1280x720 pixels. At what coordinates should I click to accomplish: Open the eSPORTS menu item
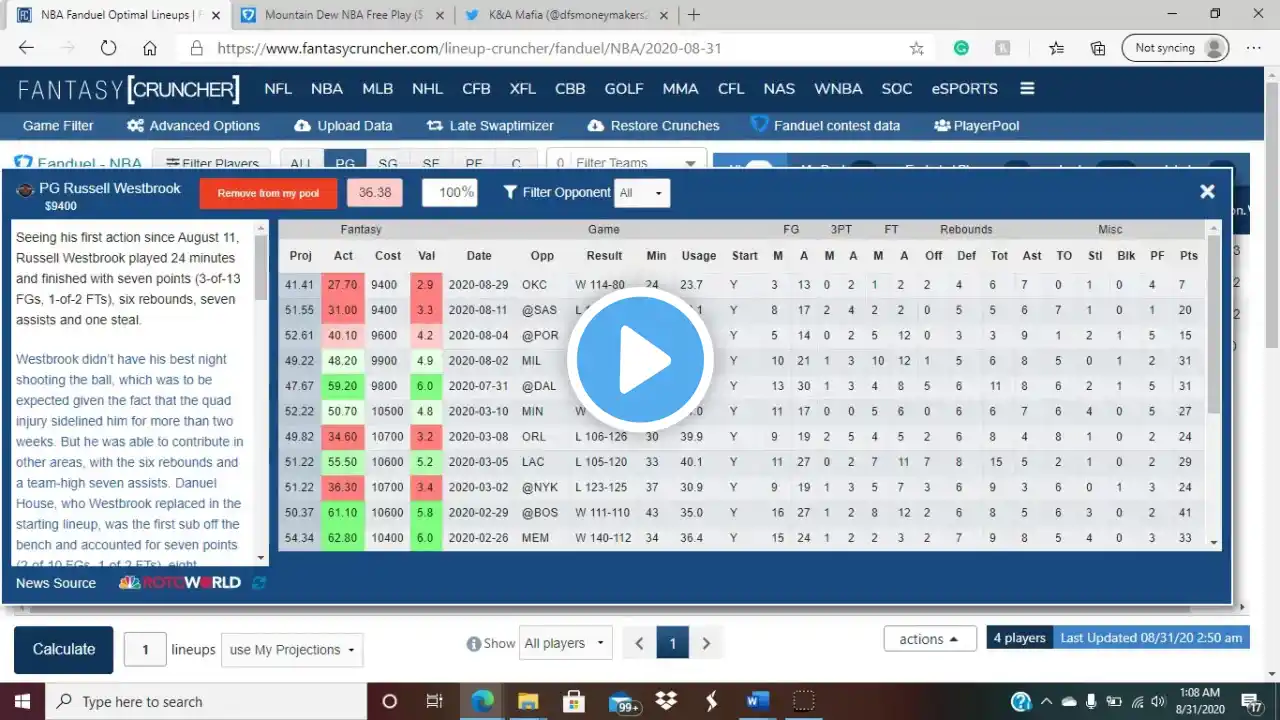[x=965, y=88]
